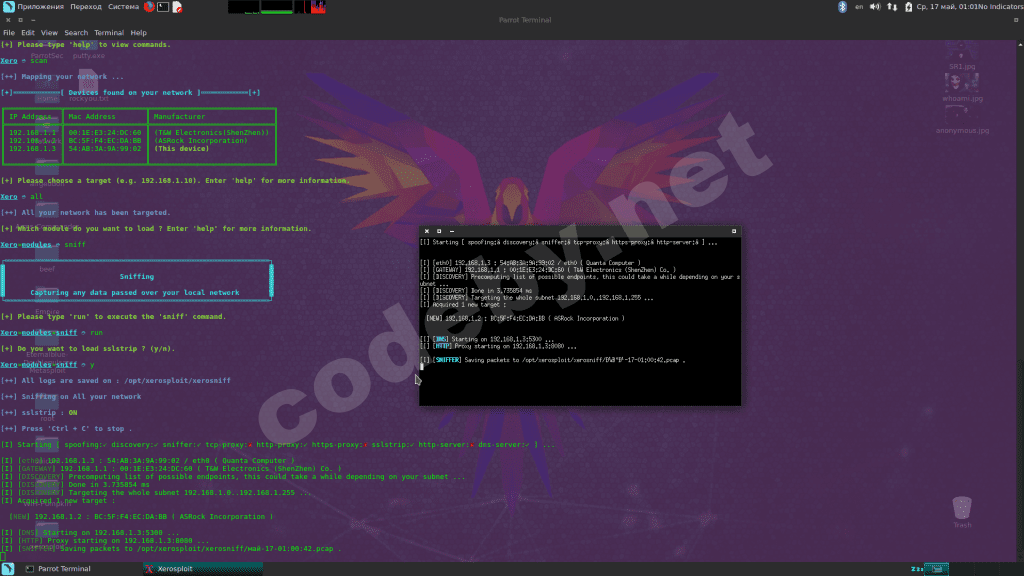Click the volume speaker icon
1024x576 pixels.
pos(875,7)
